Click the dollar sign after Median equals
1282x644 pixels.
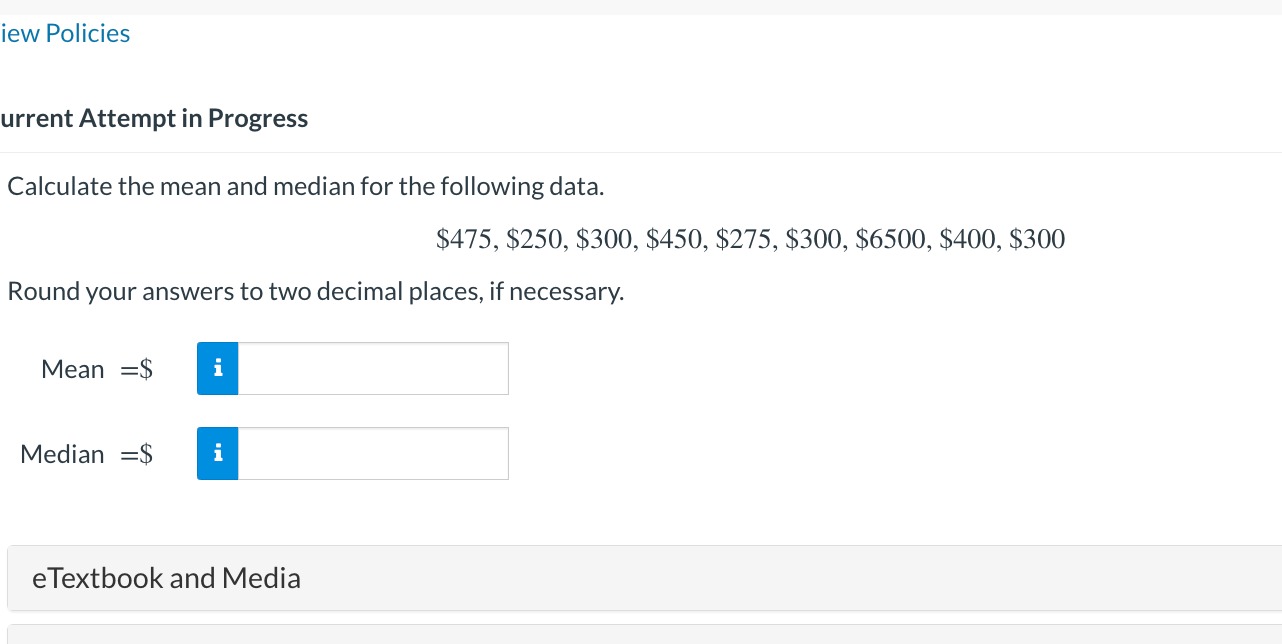(147, 455)
